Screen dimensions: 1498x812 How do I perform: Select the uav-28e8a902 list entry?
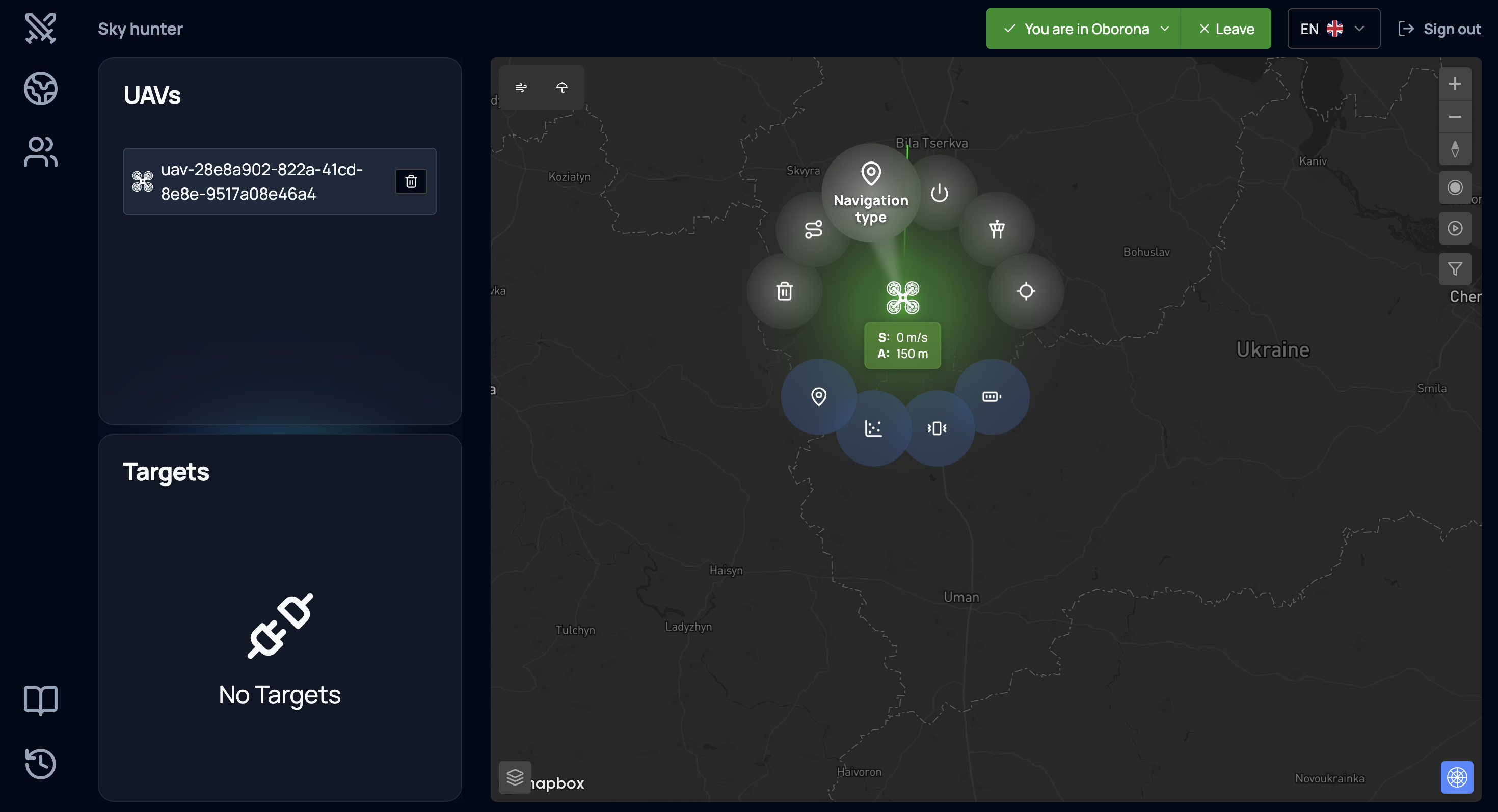[x=262, y=181]
